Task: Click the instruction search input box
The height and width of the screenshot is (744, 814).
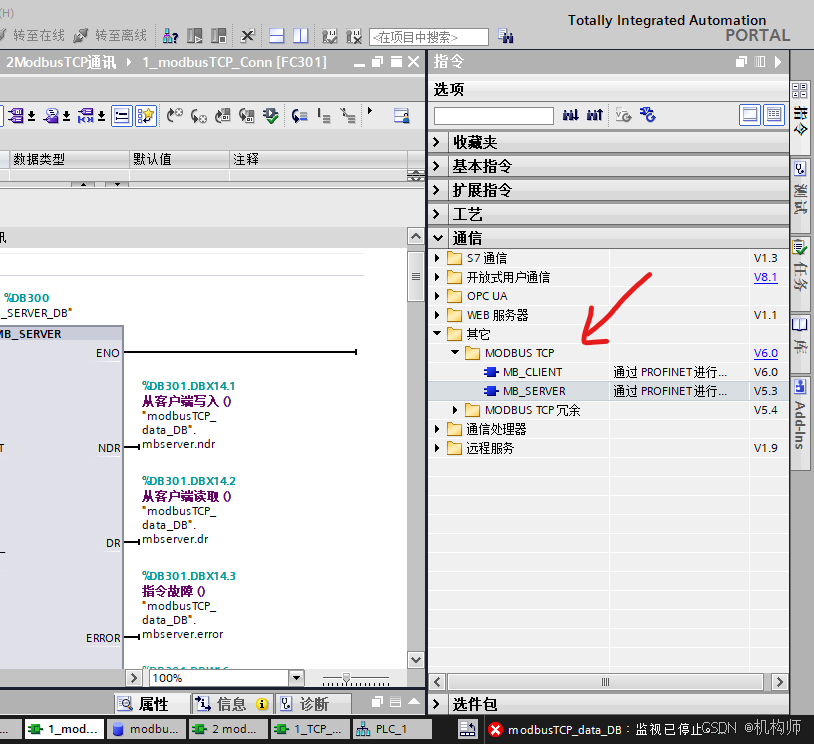Action: tap(494, 115)
